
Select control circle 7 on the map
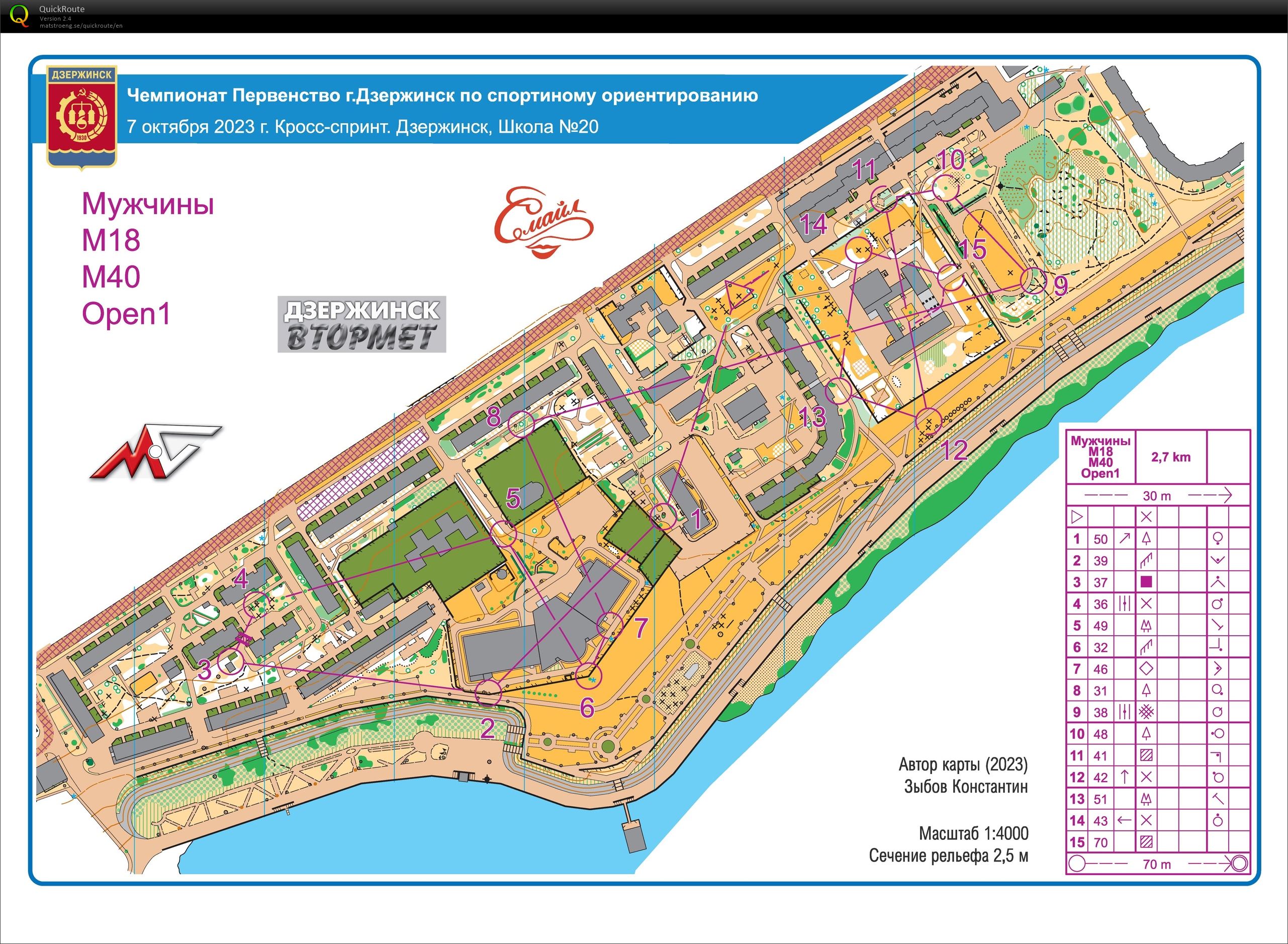609,625
